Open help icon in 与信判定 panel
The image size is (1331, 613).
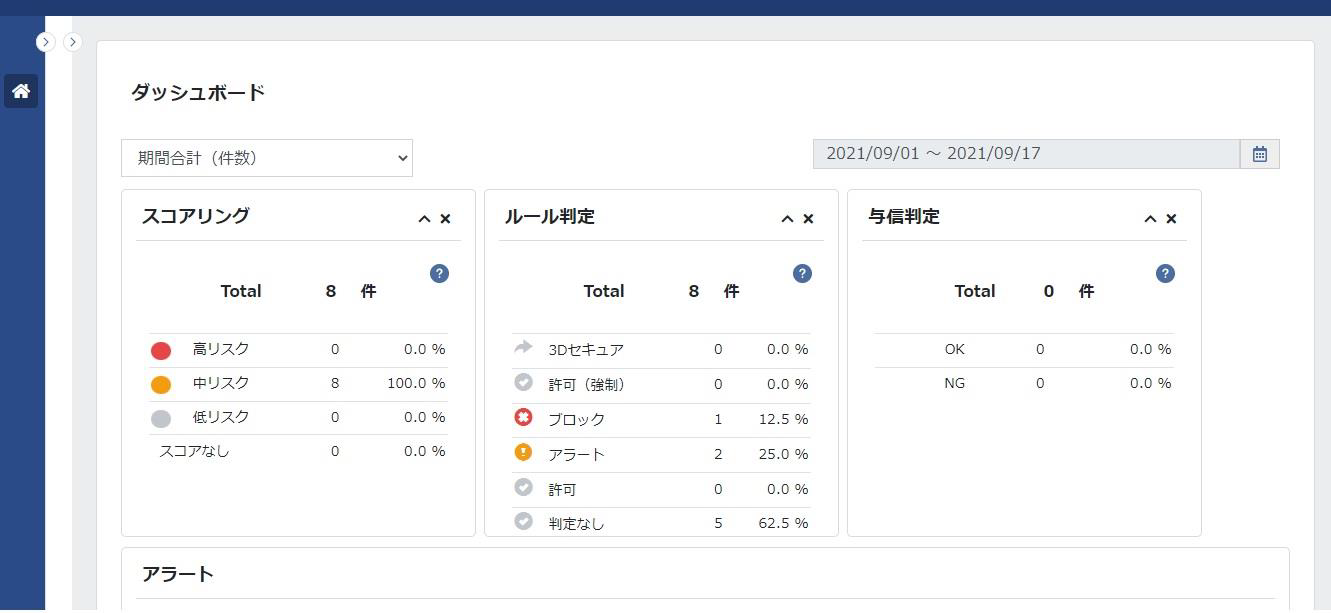(x=1165, y=274)
